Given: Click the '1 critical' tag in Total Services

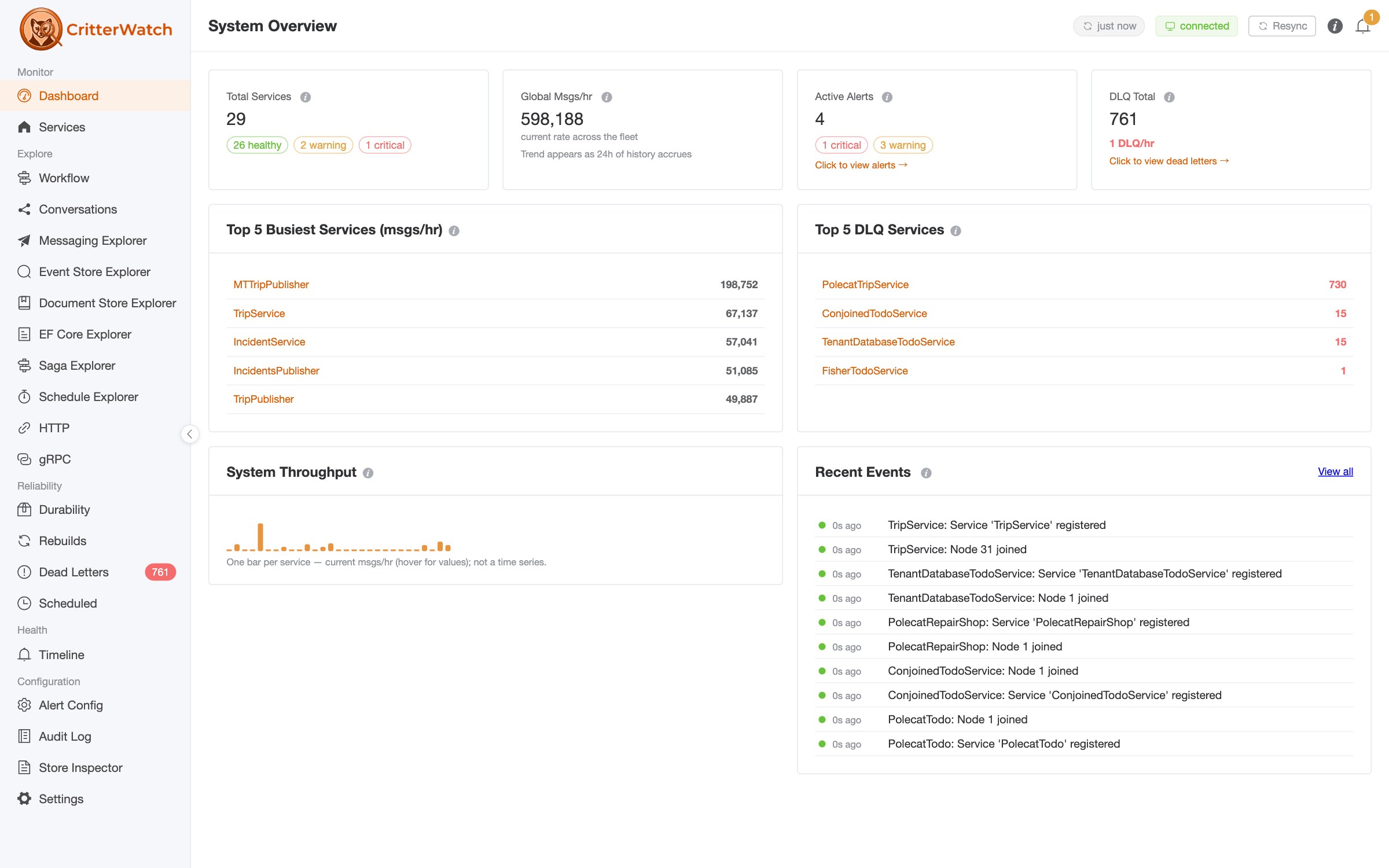Looking at the screenshot, I should tap(385, 145).
